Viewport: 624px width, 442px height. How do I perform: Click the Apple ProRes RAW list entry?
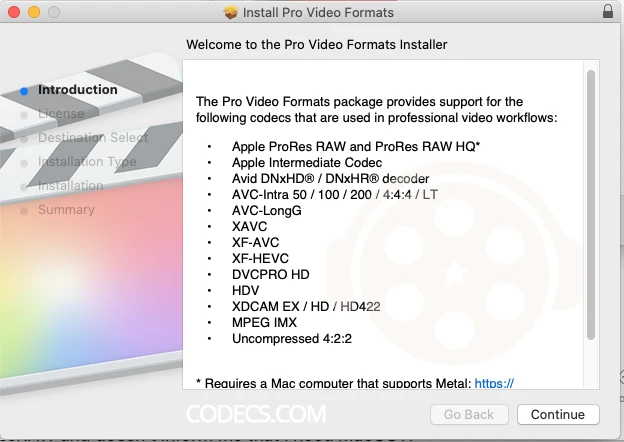(x=356, y=146)
